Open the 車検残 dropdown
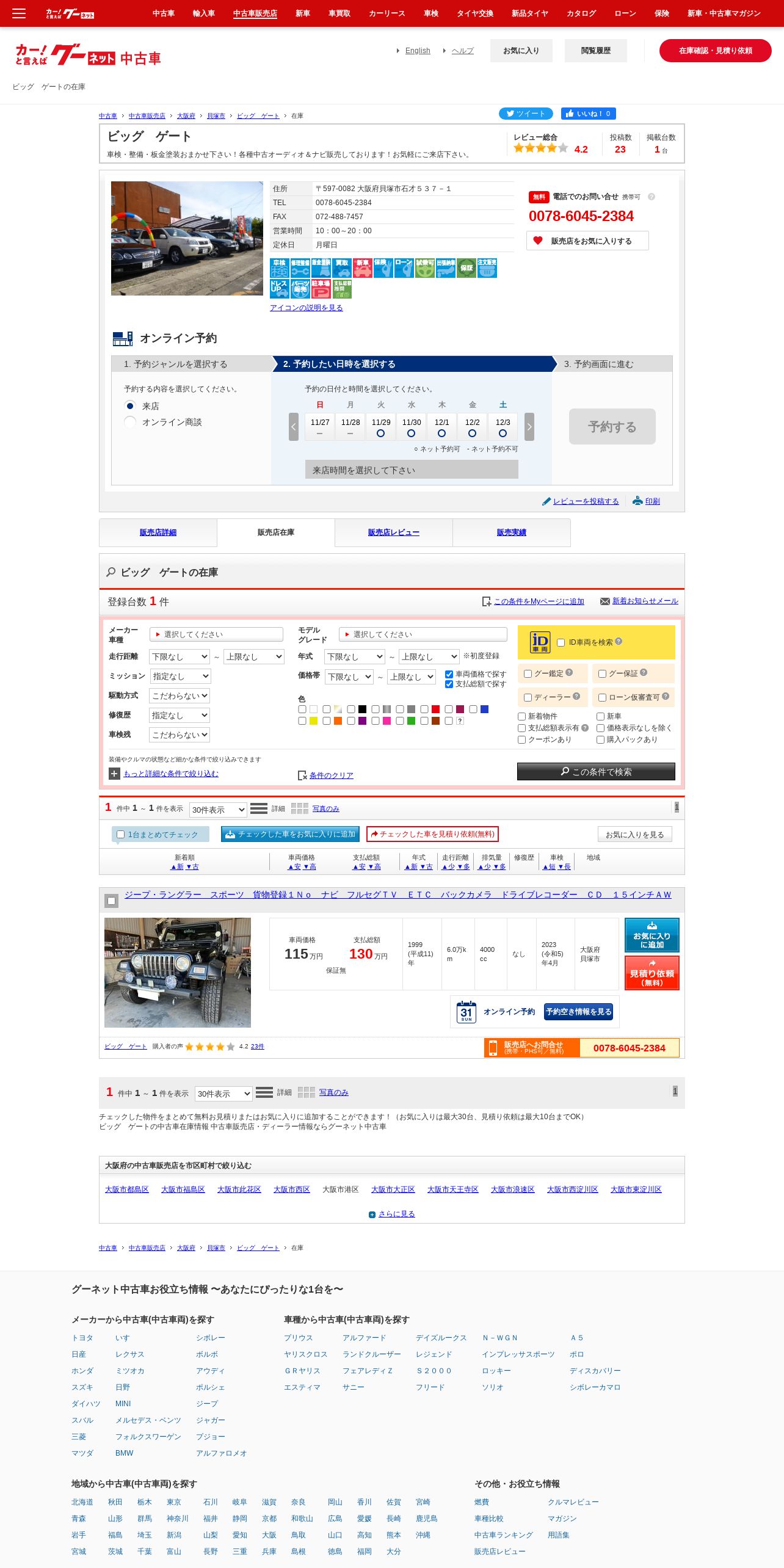The image size is (784, 1568). click(180, 735)
